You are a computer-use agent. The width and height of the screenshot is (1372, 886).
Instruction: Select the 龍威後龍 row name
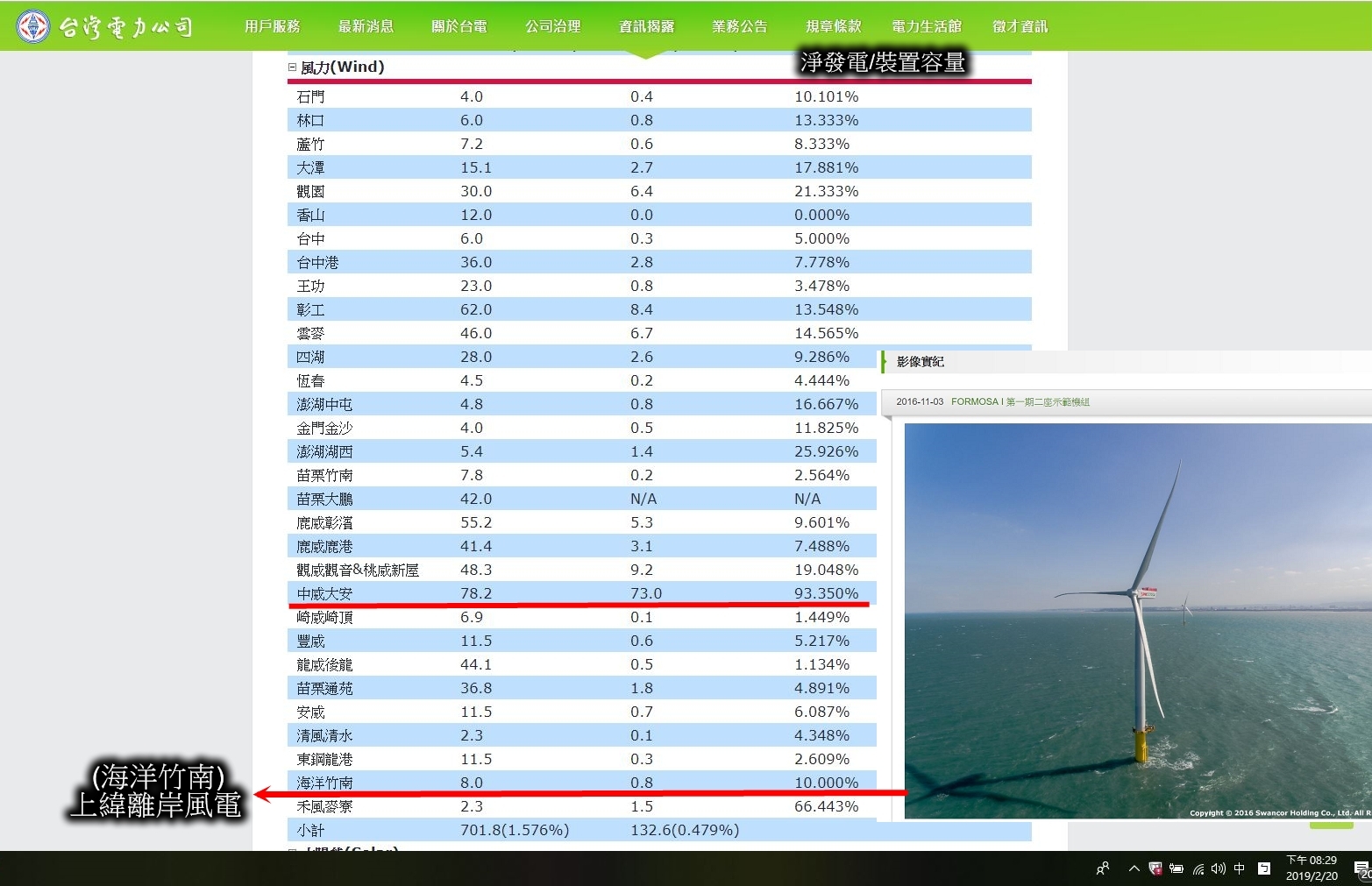pos(324,664)
